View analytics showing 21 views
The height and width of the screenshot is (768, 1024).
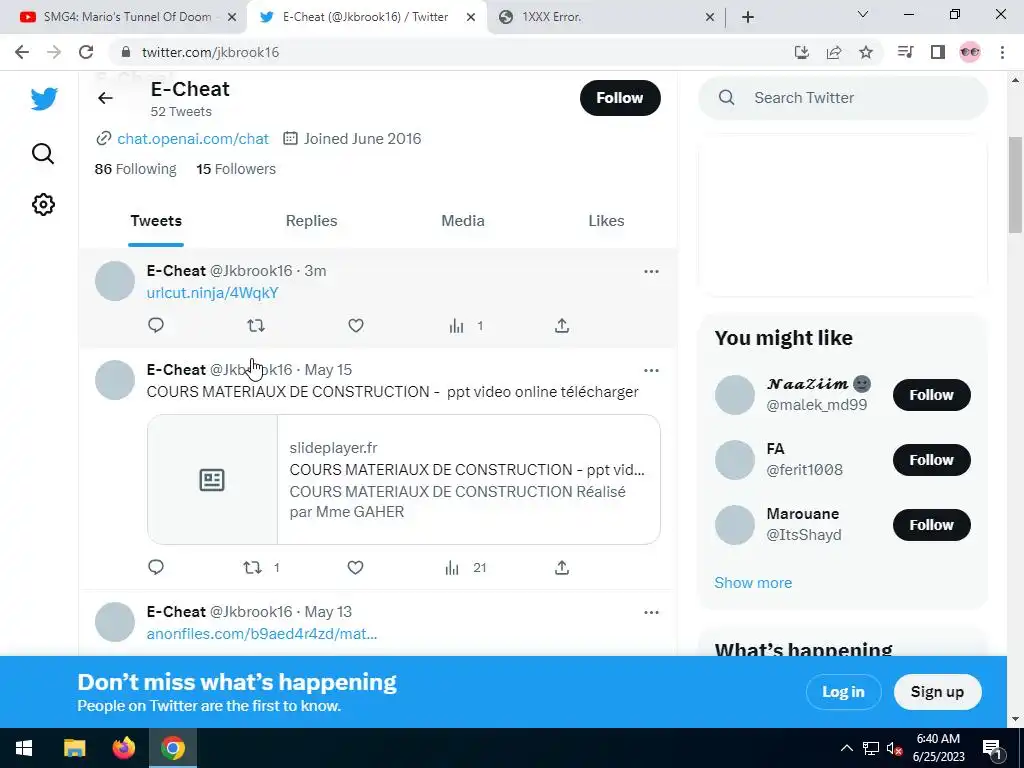pyautogui.click(x=466, y=568)
